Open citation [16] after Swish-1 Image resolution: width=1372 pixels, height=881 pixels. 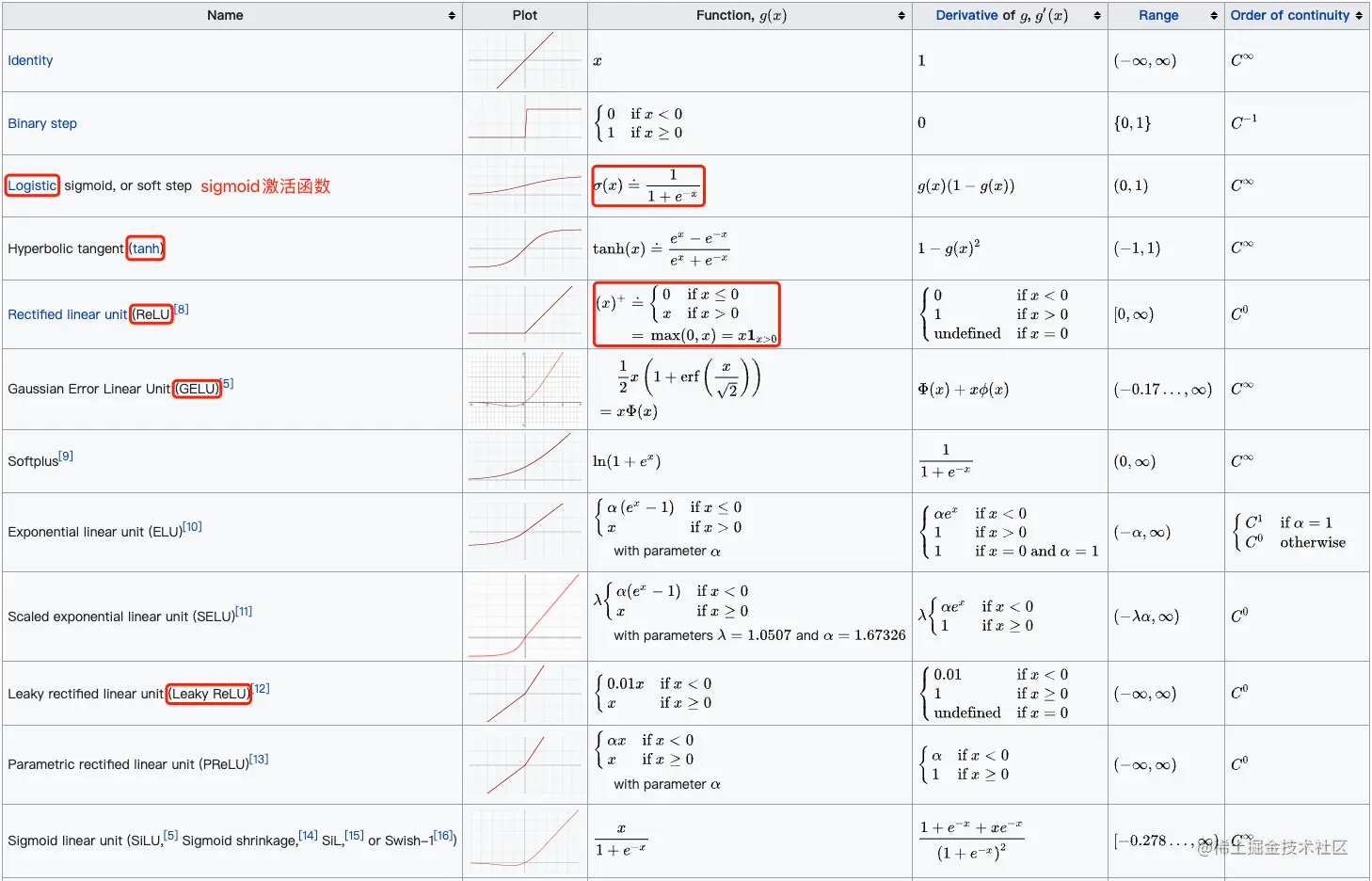(443, 835)
